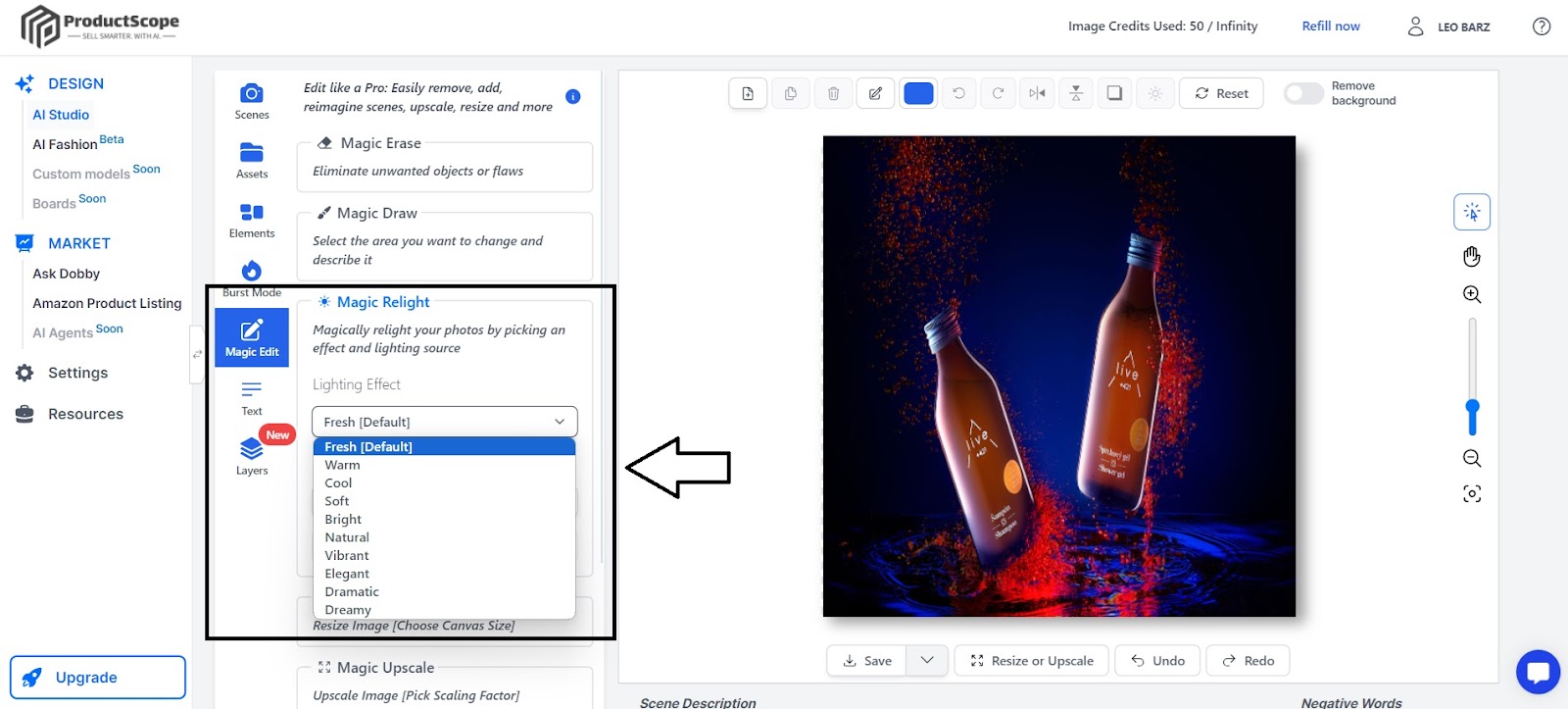Choose Cool lighting option
Screen dimensions: 1568x709
[444, 482]
